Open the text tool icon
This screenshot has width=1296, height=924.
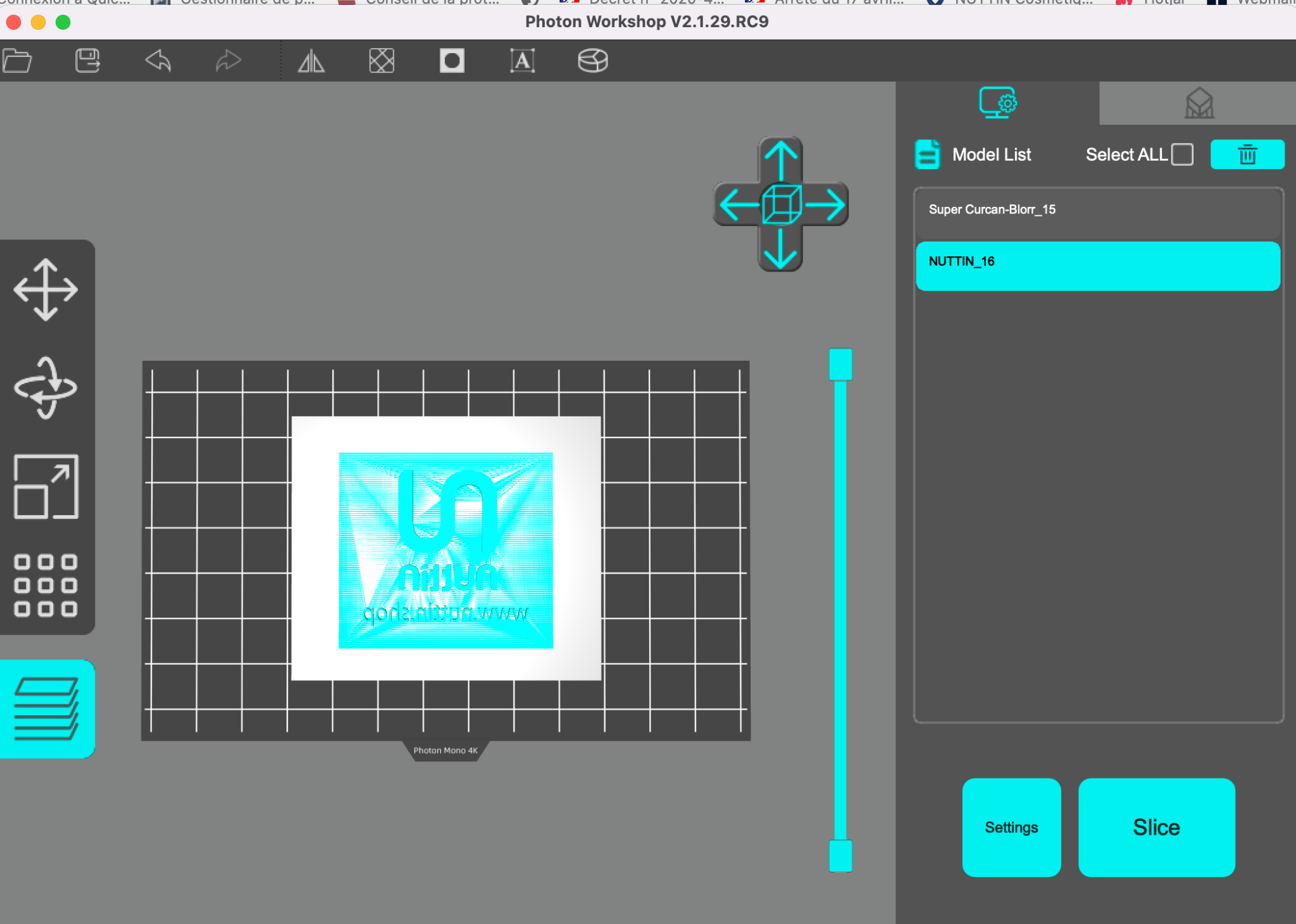522,61
